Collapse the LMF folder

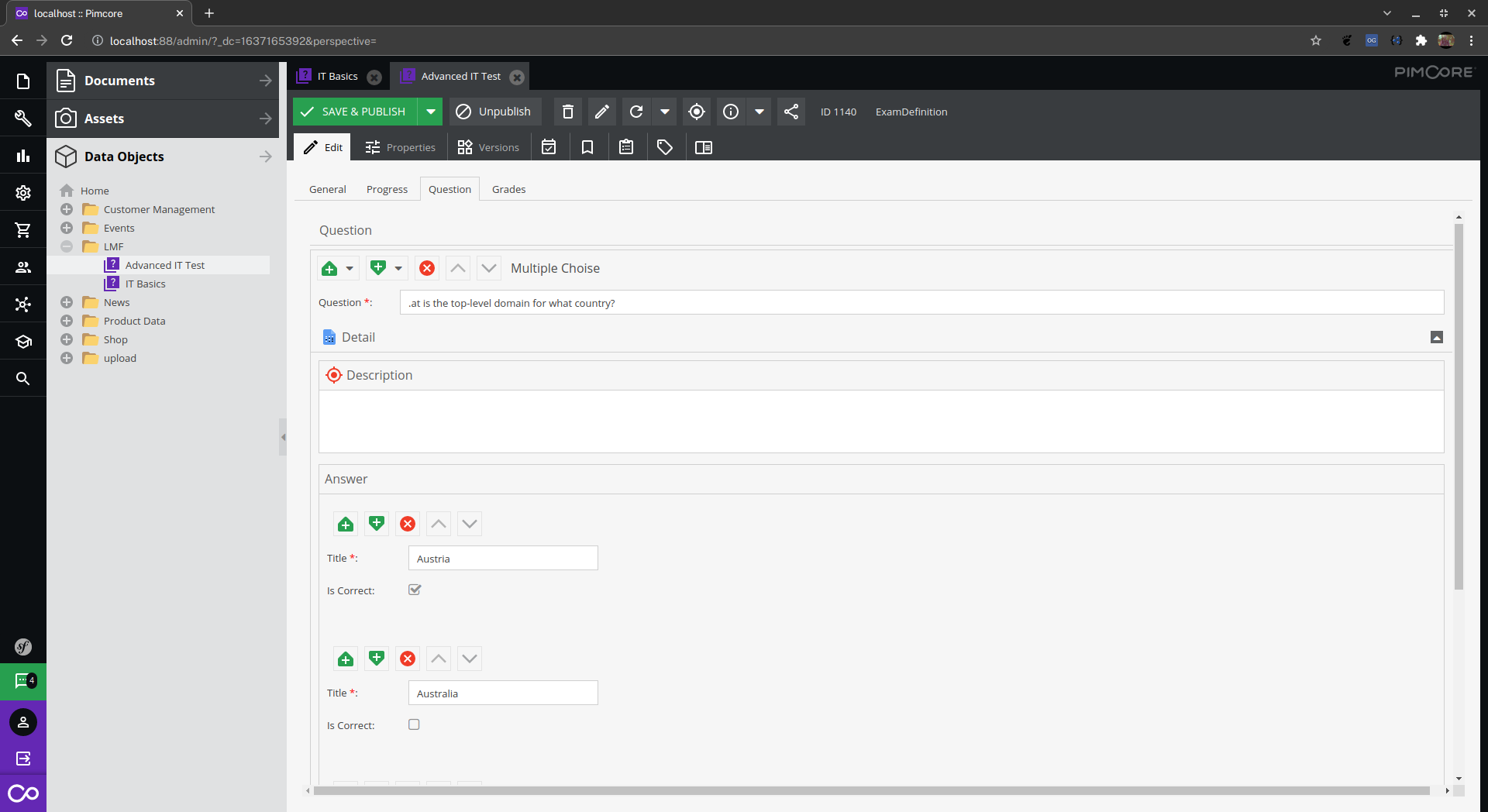tap(67, 246)
